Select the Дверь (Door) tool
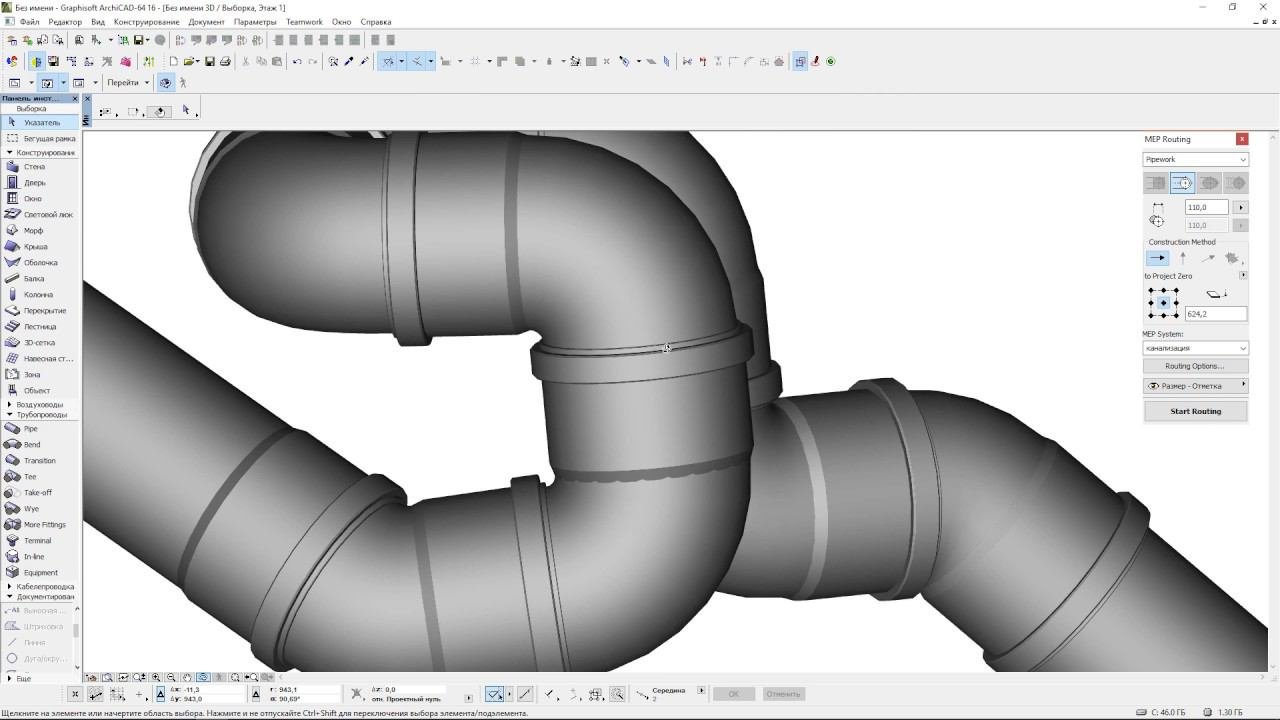 (x=34, y=183)
